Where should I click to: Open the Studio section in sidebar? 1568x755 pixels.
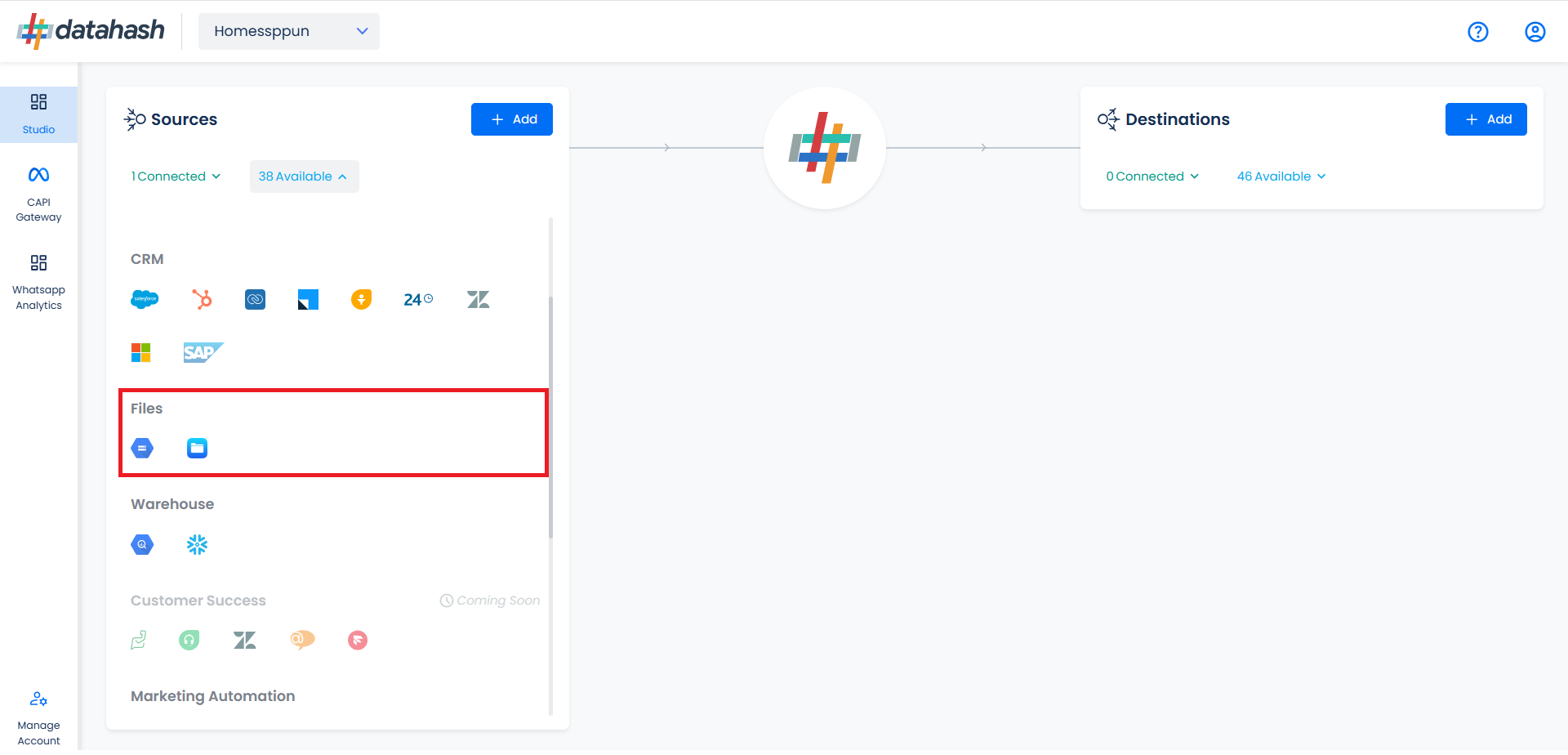pos(38,114)
